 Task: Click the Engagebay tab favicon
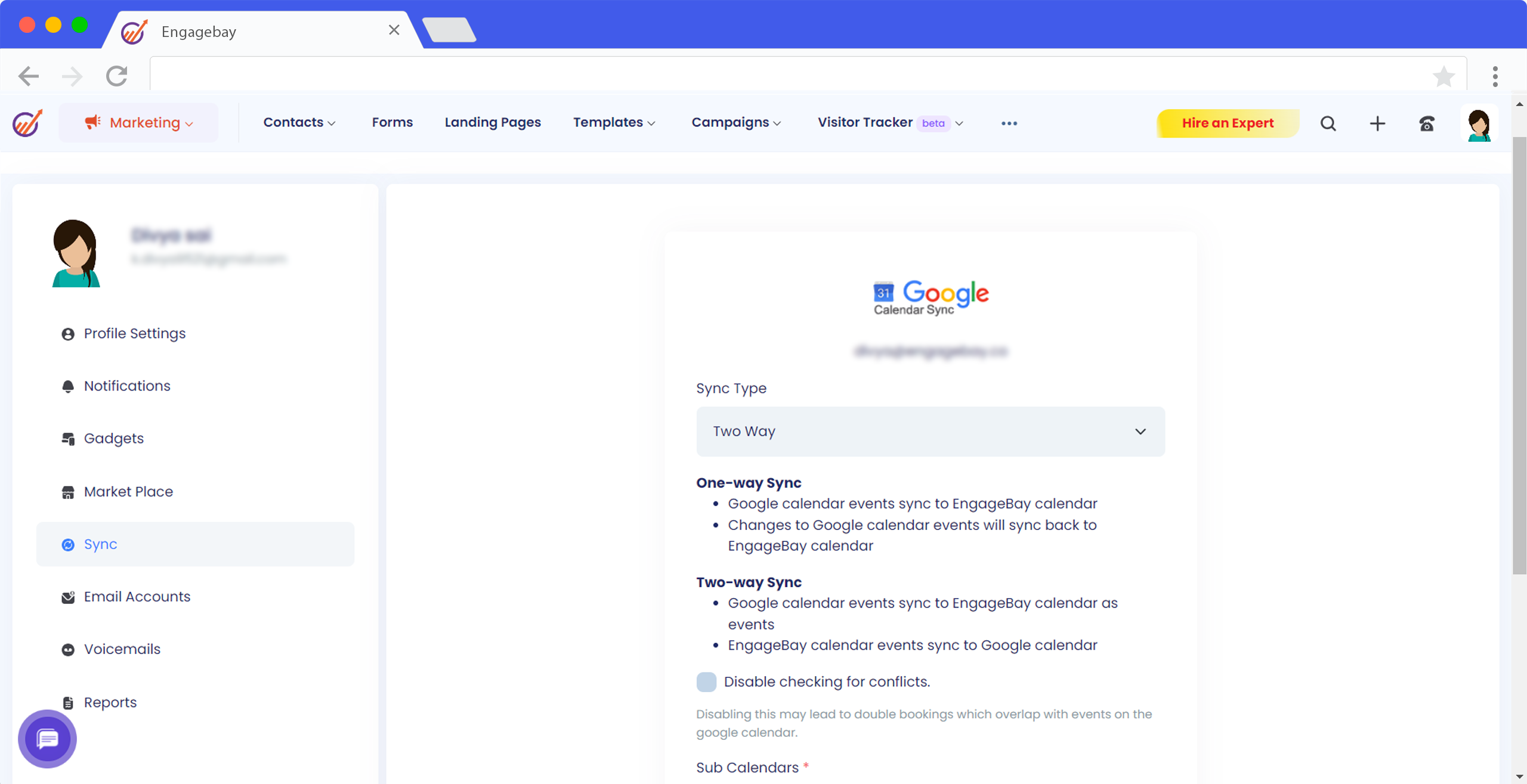point(134,31)
